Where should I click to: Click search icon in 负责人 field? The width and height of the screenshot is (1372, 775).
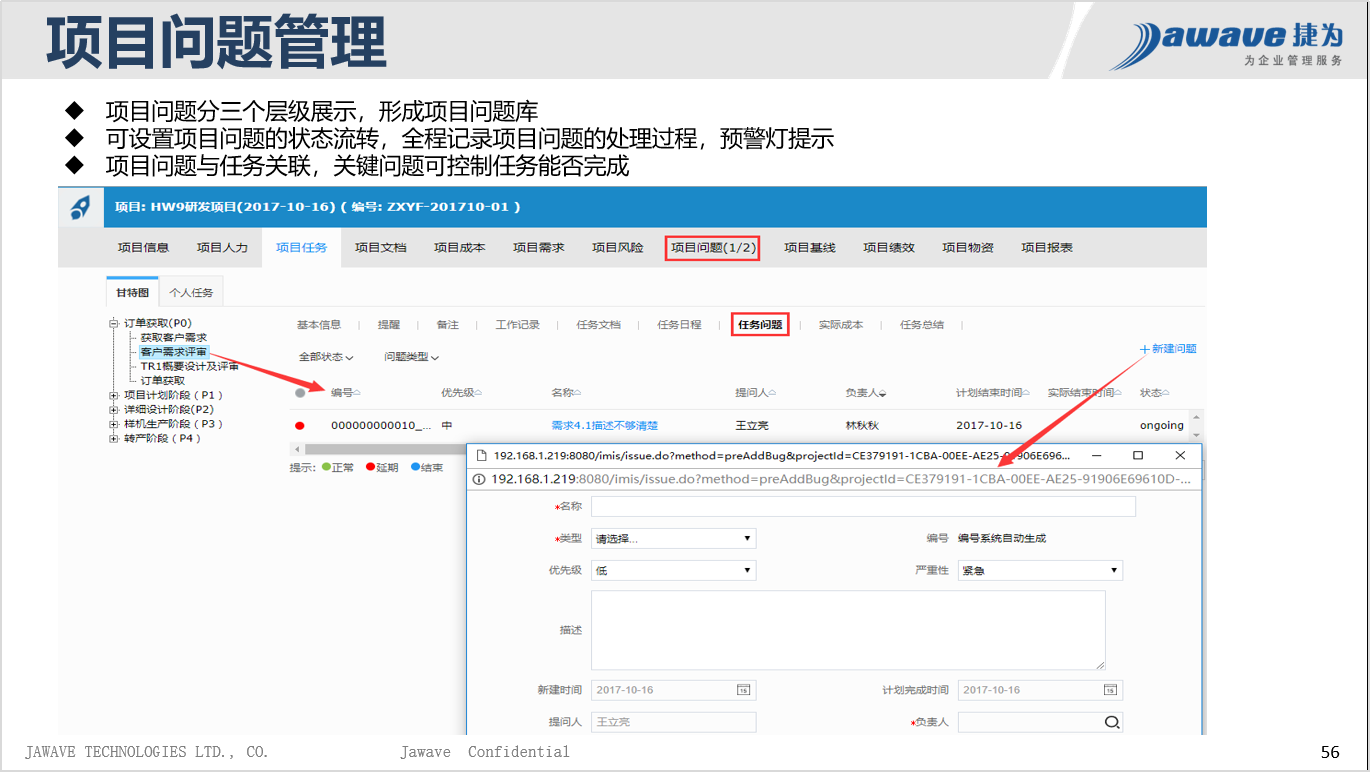point(1111,722)
